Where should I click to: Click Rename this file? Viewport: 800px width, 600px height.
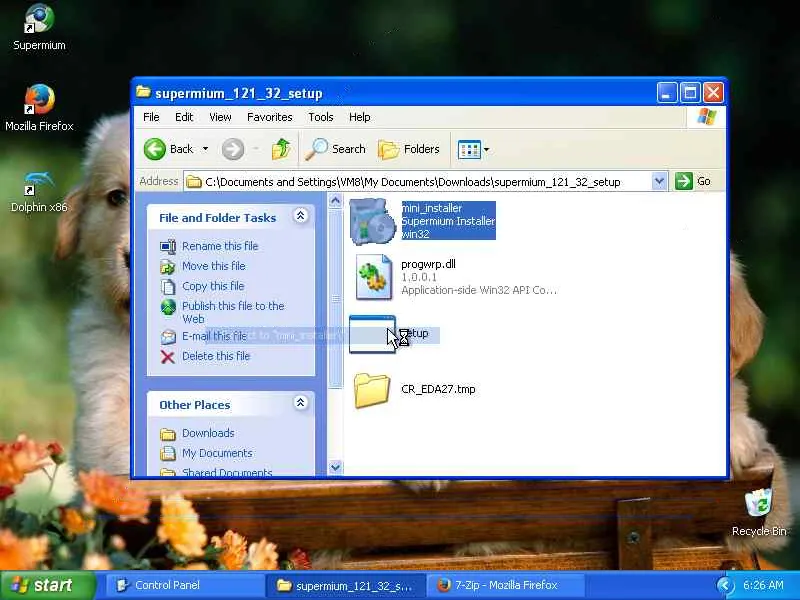(x=220, y=246)
